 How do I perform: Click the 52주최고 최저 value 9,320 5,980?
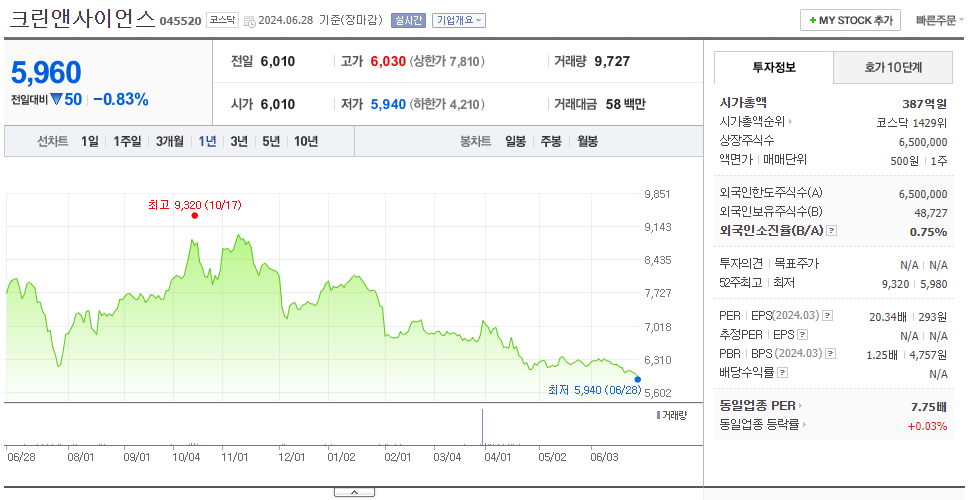click(914, 283)
